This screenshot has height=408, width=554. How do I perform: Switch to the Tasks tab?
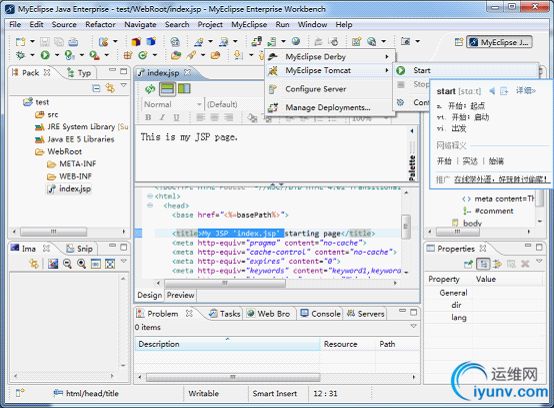[x=225, y=314]
